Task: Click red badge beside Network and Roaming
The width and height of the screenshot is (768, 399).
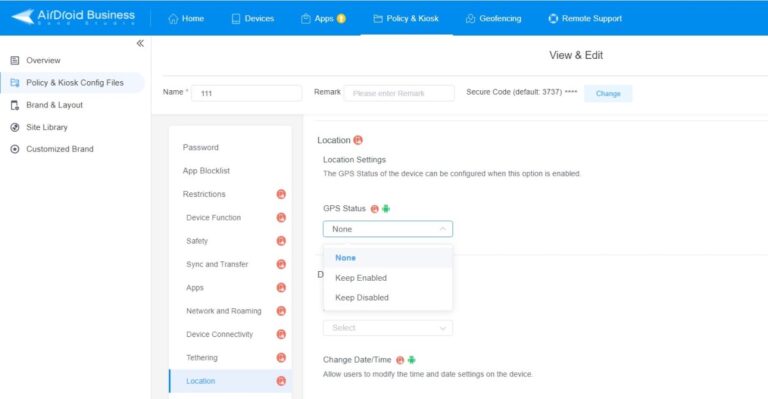Action: 281,311
